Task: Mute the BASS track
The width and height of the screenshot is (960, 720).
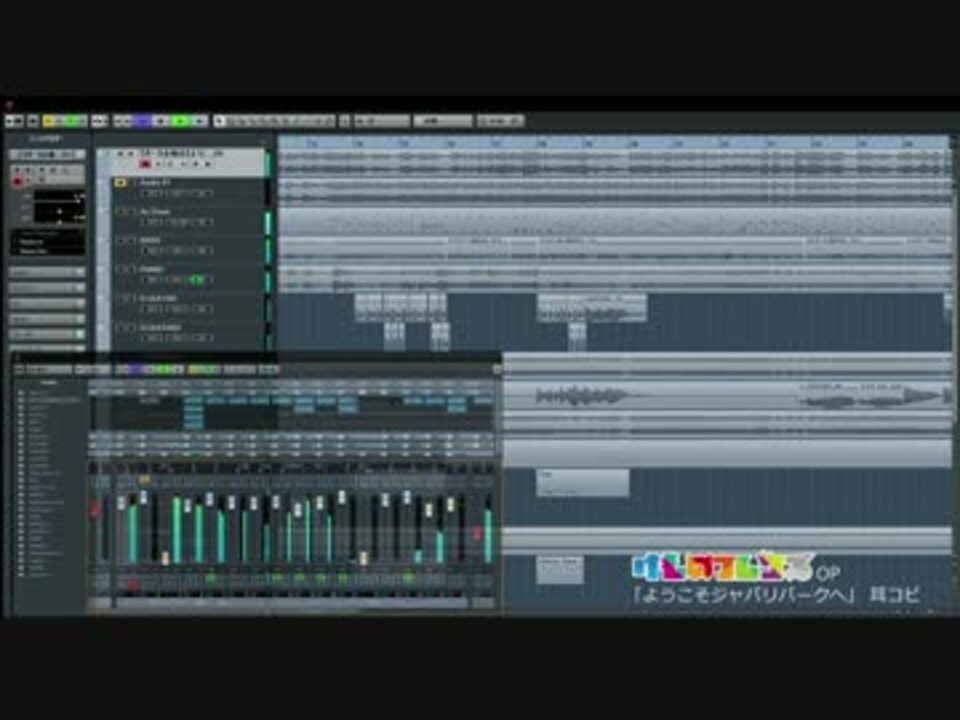Action: pos(121,240)
